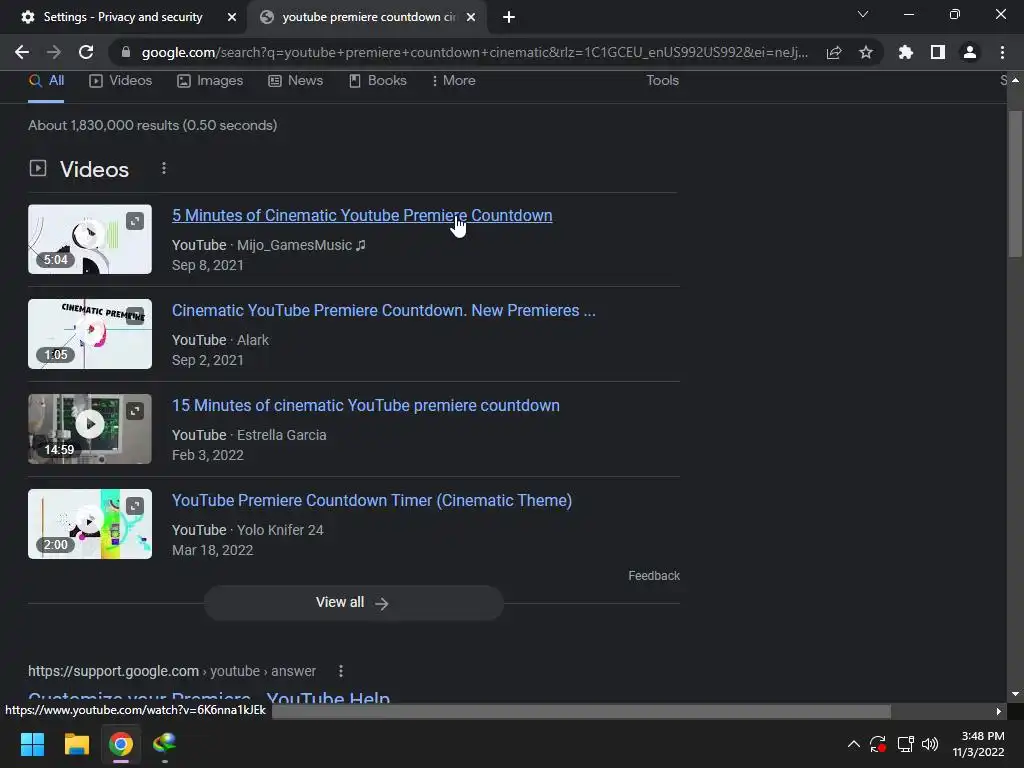Expand preview on the 2:00 thumbnail

tap(135, 506)
